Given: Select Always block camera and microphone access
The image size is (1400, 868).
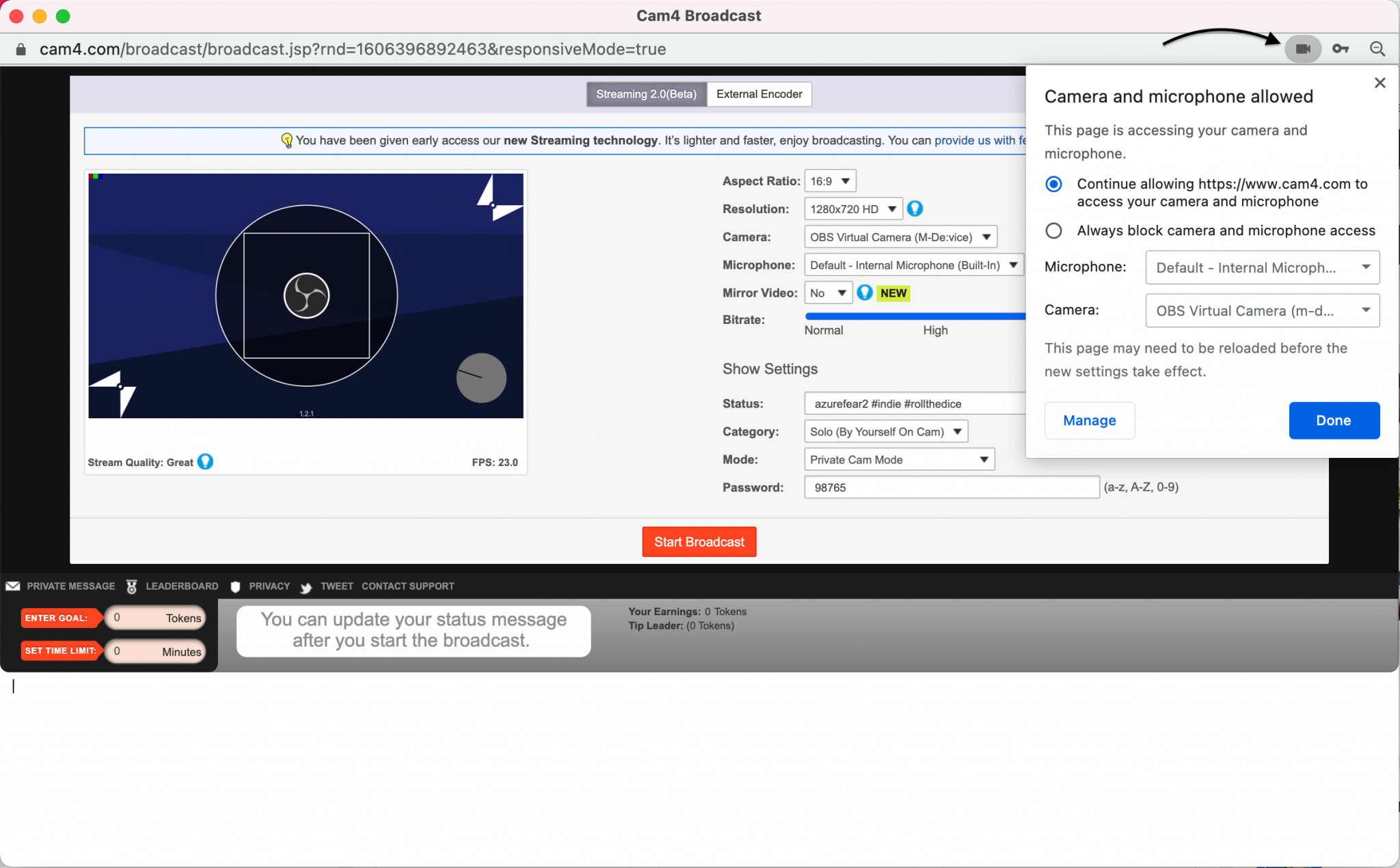Looking at the screenshot, I should point(1053,231).
